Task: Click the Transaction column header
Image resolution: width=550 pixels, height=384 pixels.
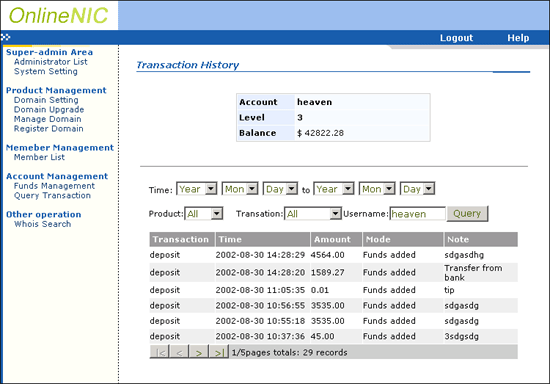Action: [x=182, y=239]
